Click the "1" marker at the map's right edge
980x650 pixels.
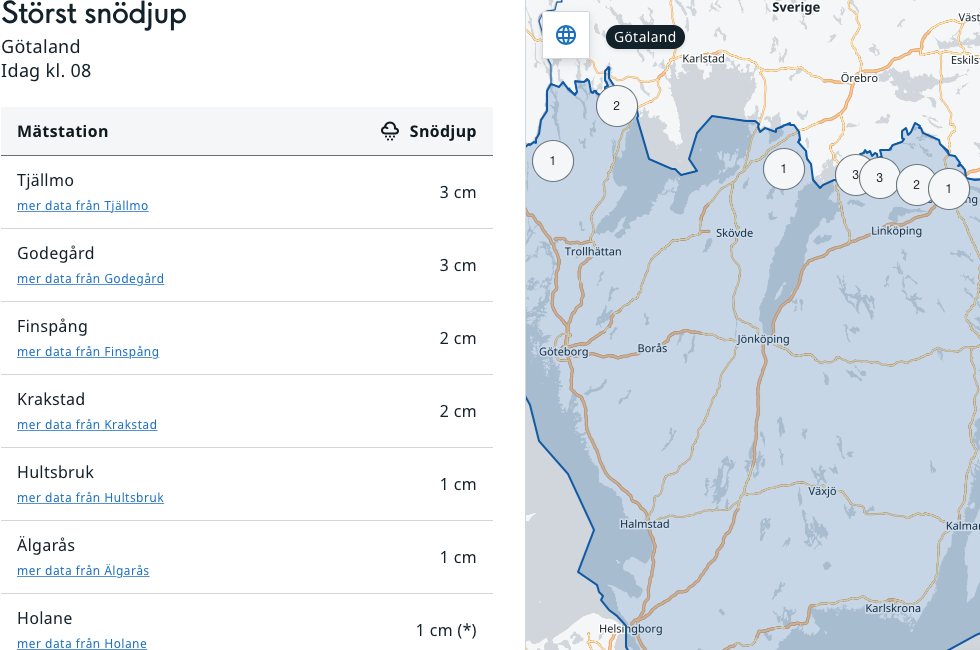(948, 188)
